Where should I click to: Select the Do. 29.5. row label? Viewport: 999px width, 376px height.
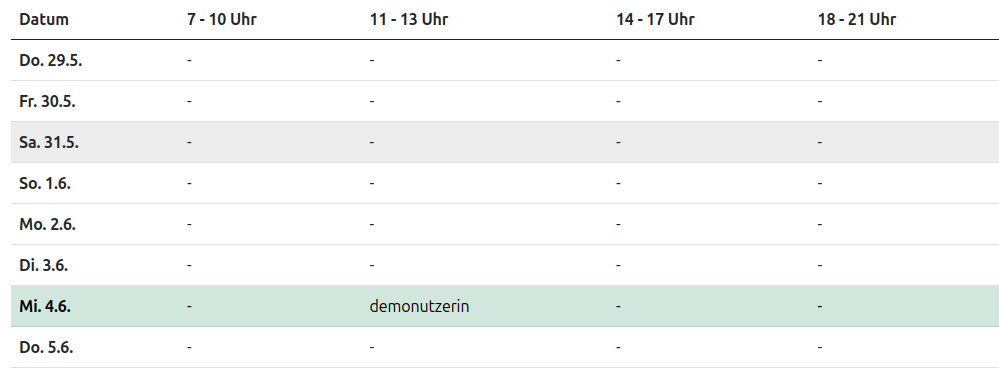[x=51, y=61]
